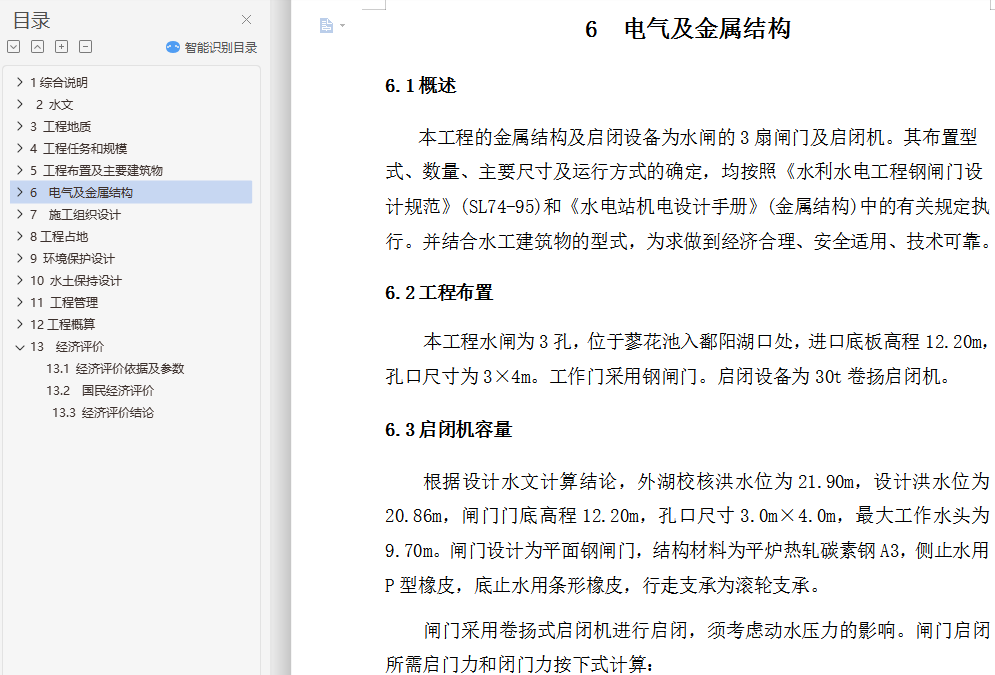Click heading 6.1 概述 in document
Screen dimensions: 995x675
tap(421, 86)
